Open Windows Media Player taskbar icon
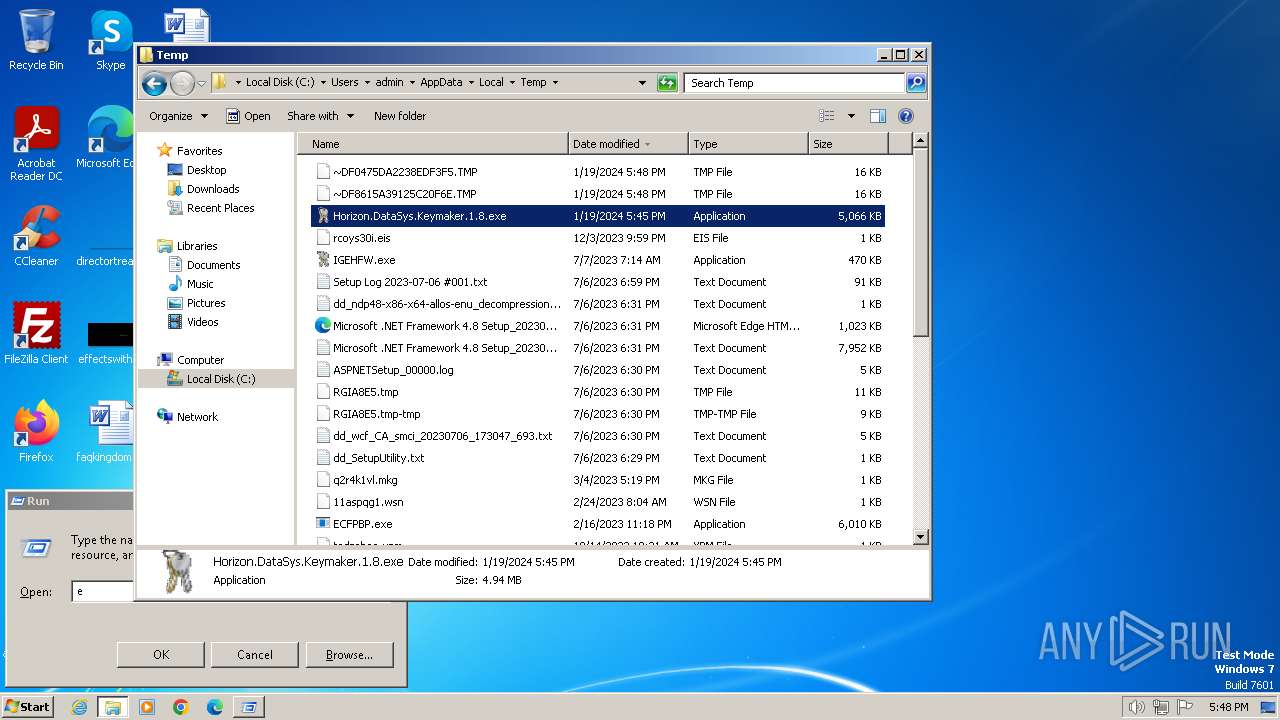 [147, 707]
